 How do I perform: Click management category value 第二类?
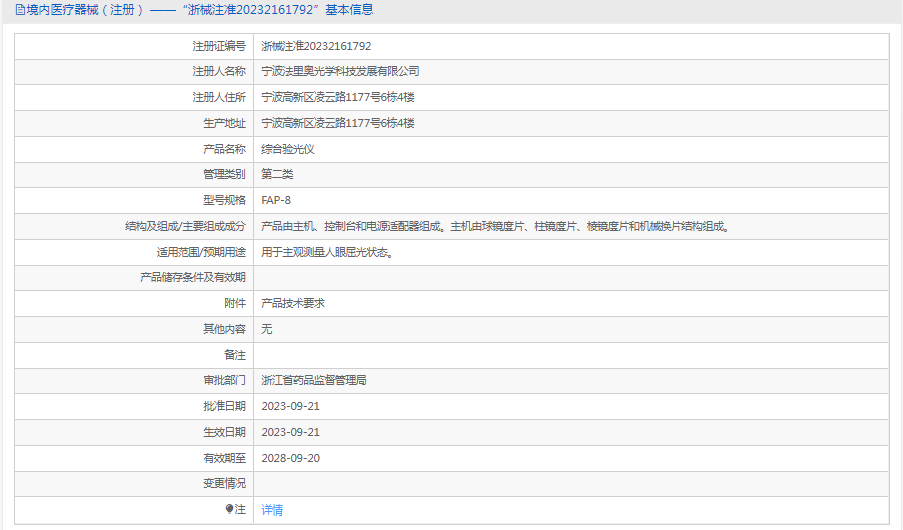click(277, 174)
